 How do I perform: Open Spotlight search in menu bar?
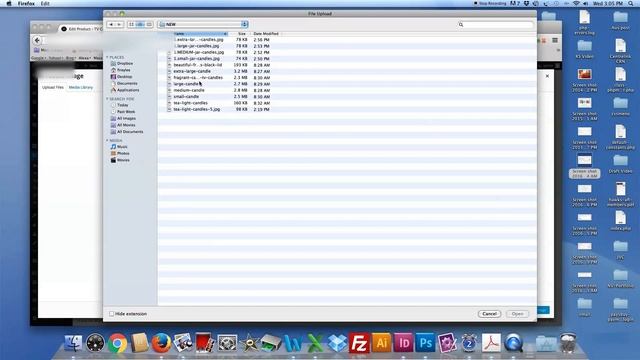[631, 3]
